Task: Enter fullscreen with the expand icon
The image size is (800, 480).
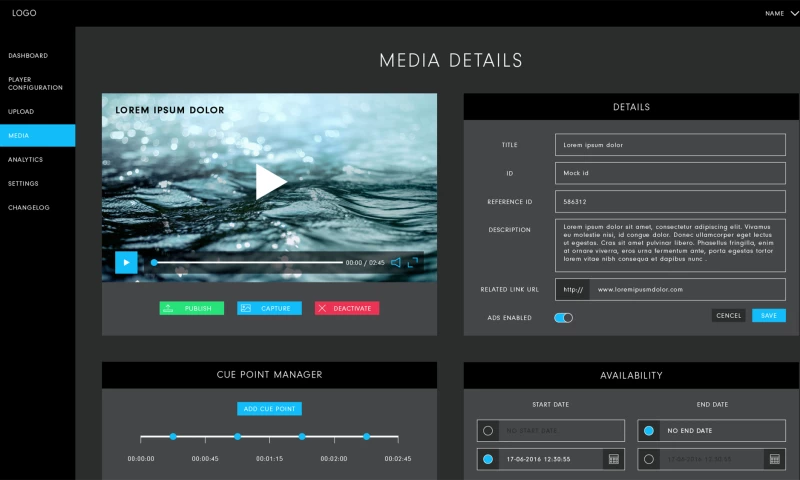Action: point(413,263)
